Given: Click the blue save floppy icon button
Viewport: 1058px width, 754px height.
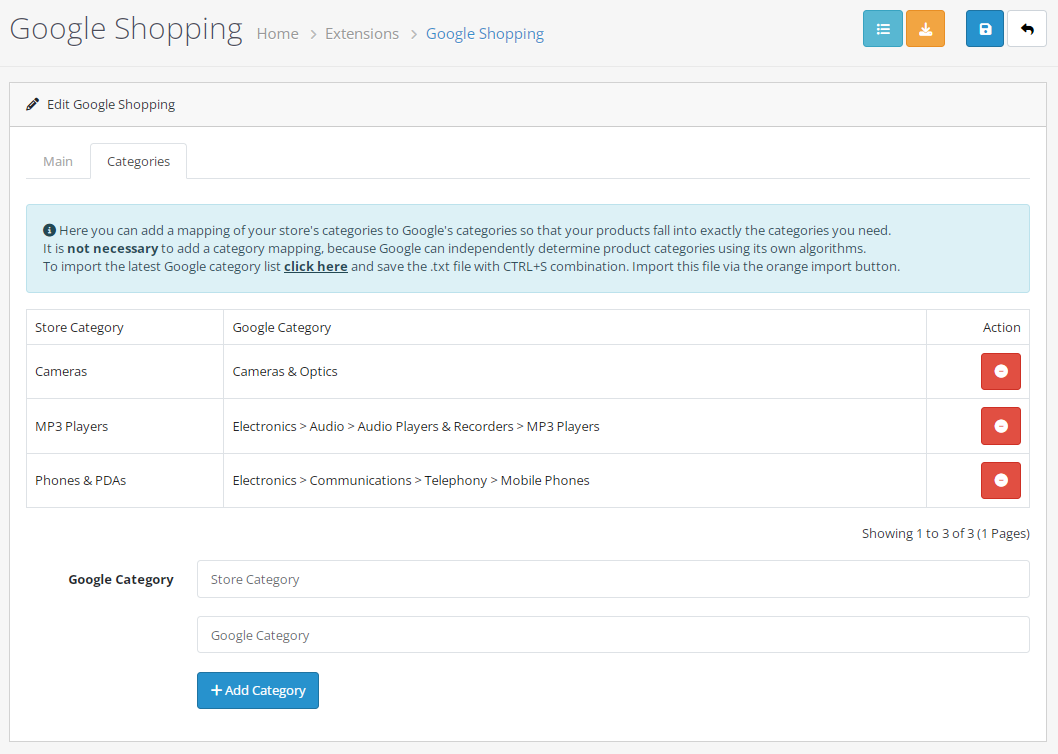Looking at the screenshot, I should [x=985, y=29].
